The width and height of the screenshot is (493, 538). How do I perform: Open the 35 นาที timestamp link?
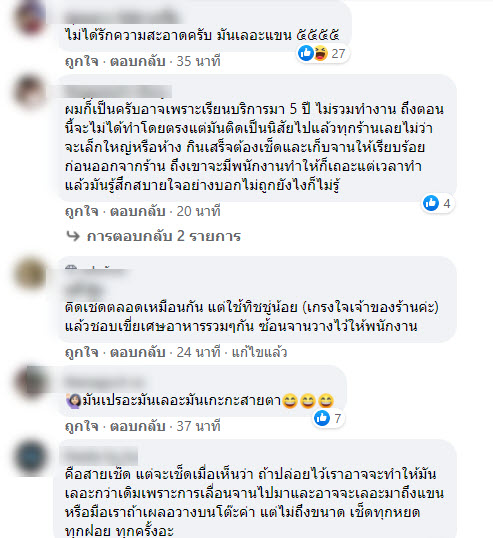198,61
